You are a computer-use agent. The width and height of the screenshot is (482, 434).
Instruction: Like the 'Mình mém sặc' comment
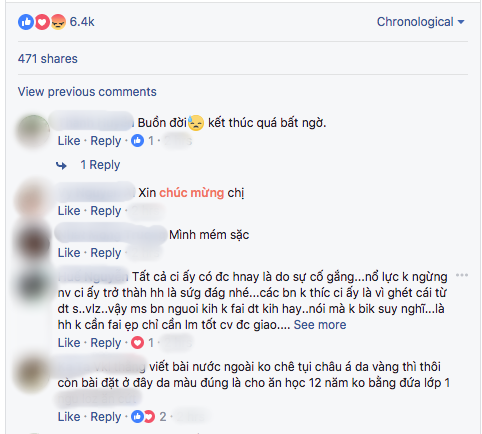click(69, 253)
